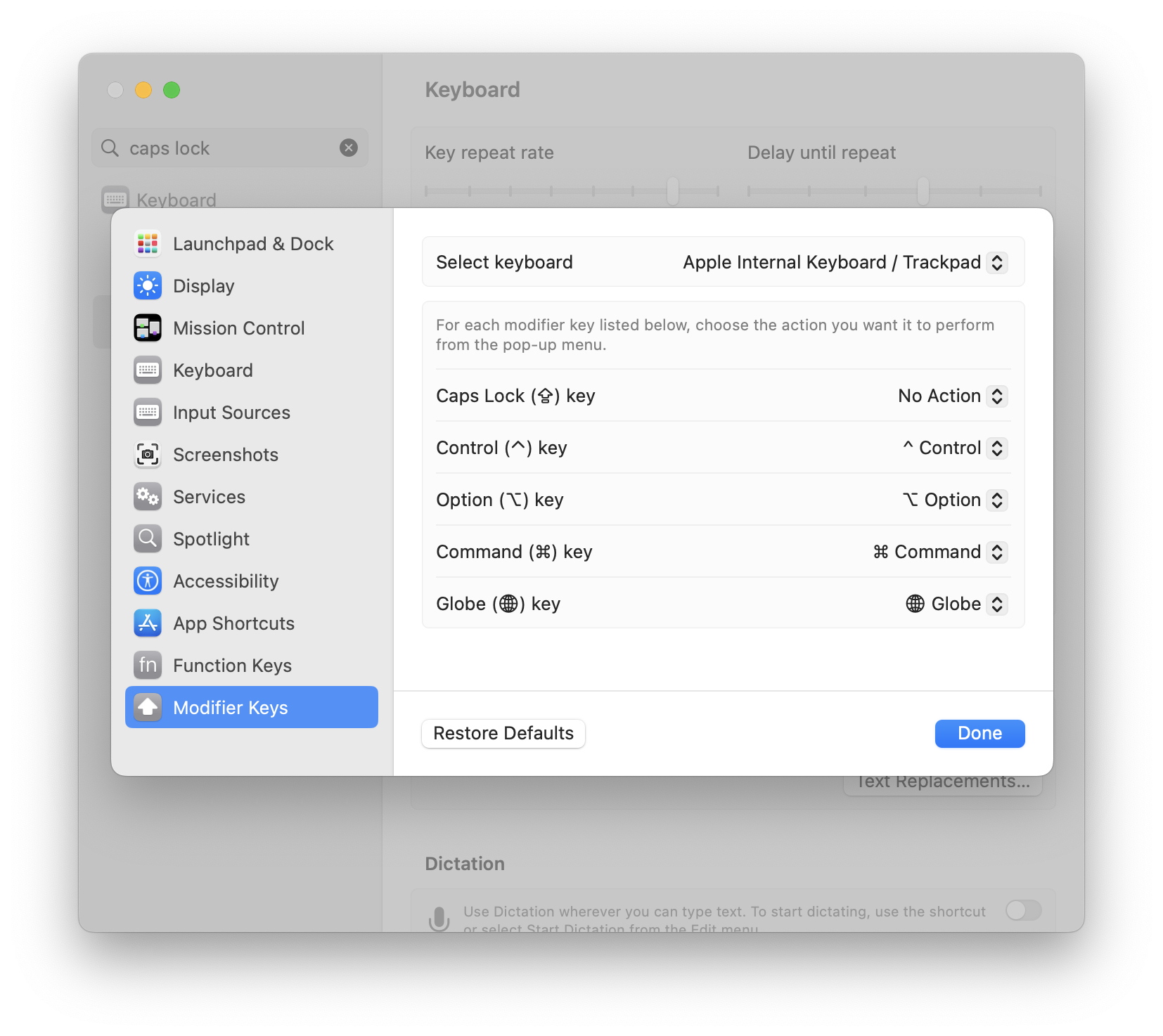Open the Screenshots shortcuts category
The image size is (1163, 1036).
(x=252, y=455)
